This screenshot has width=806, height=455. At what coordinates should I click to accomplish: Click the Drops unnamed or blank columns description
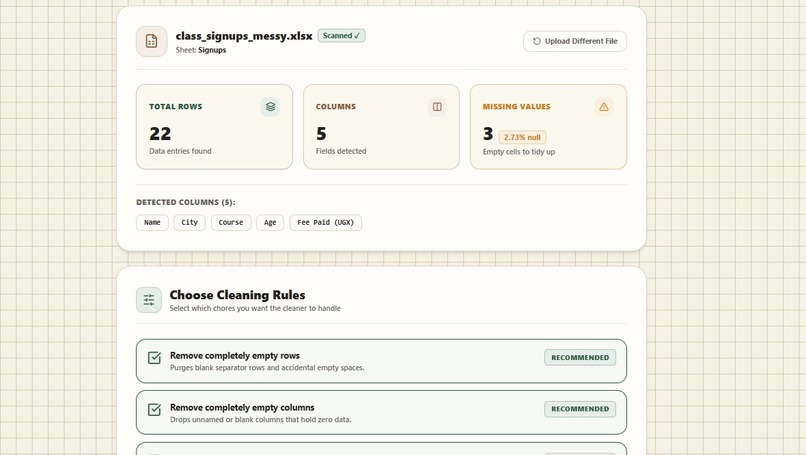(261, 420)
